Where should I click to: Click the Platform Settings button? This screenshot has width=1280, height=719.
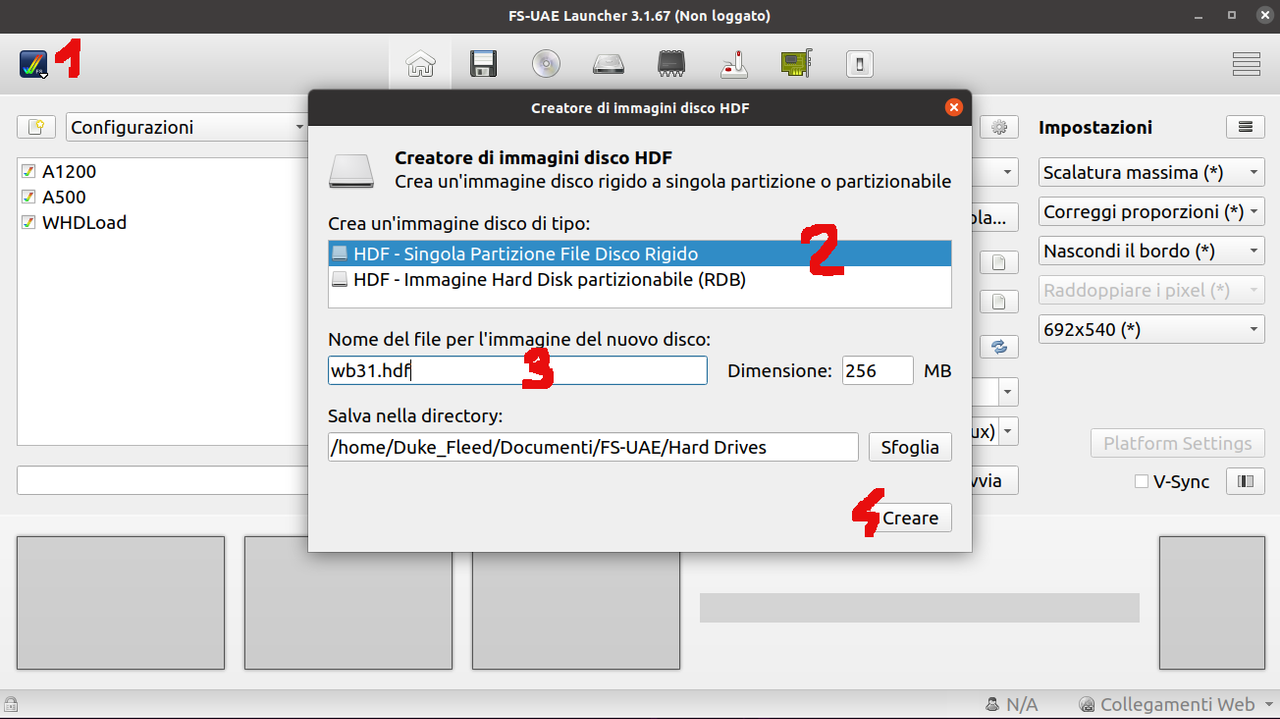1178,443
